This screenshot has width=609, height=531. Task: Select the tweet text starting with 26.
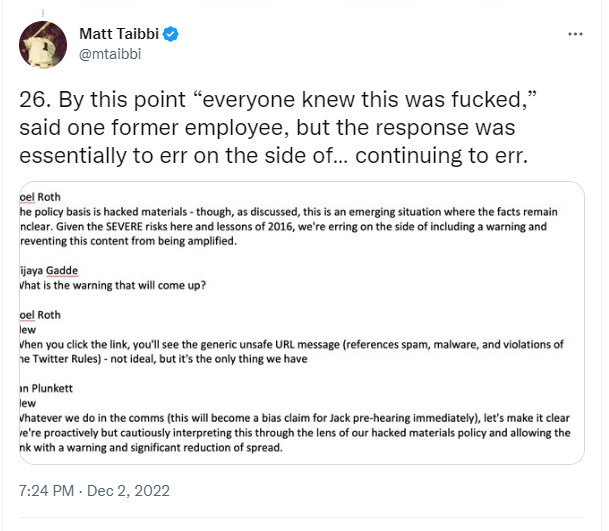point(278,127)
